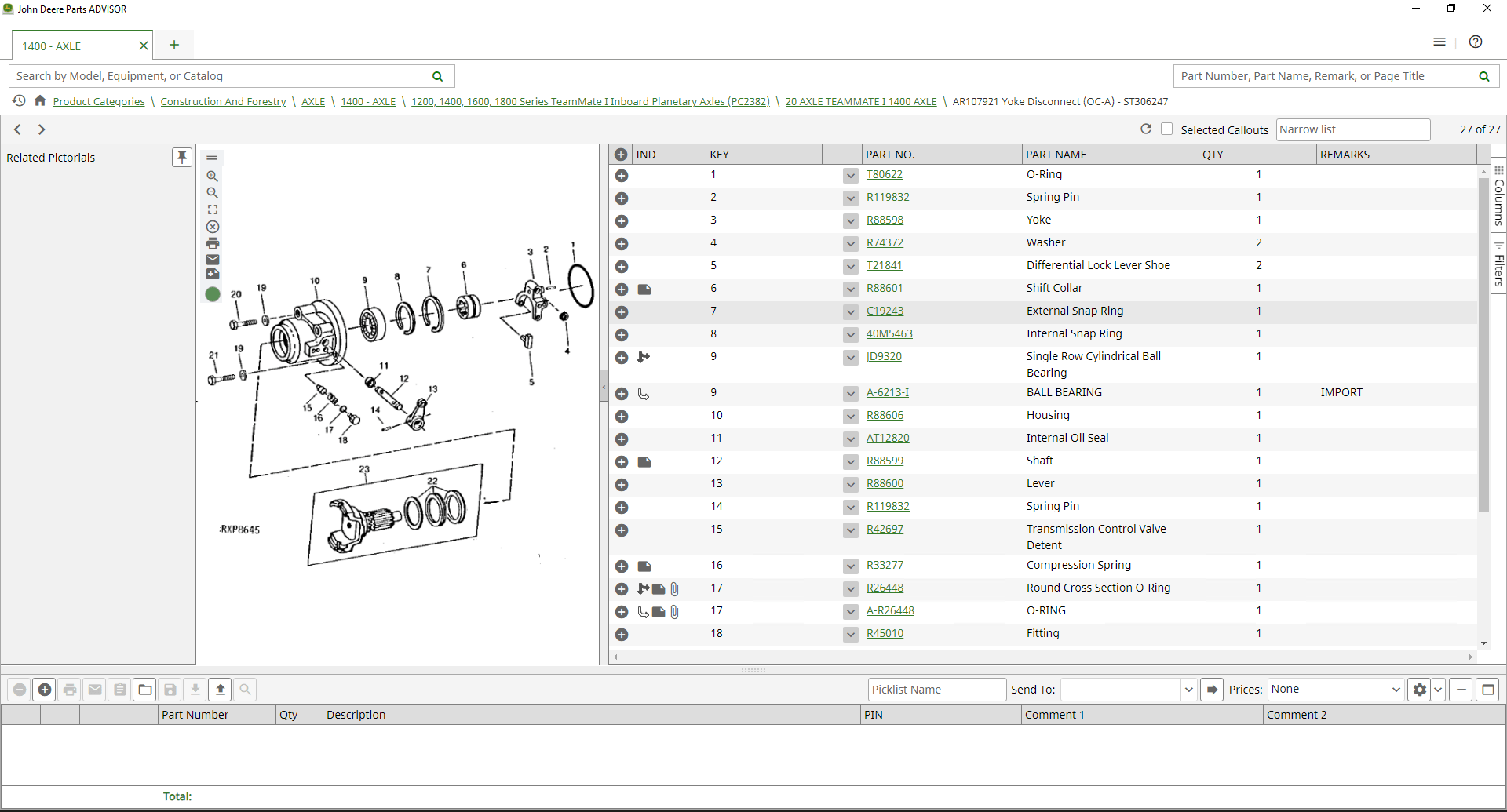
Task: Click the search magnifier in the model search
Action: click(437, 76)
